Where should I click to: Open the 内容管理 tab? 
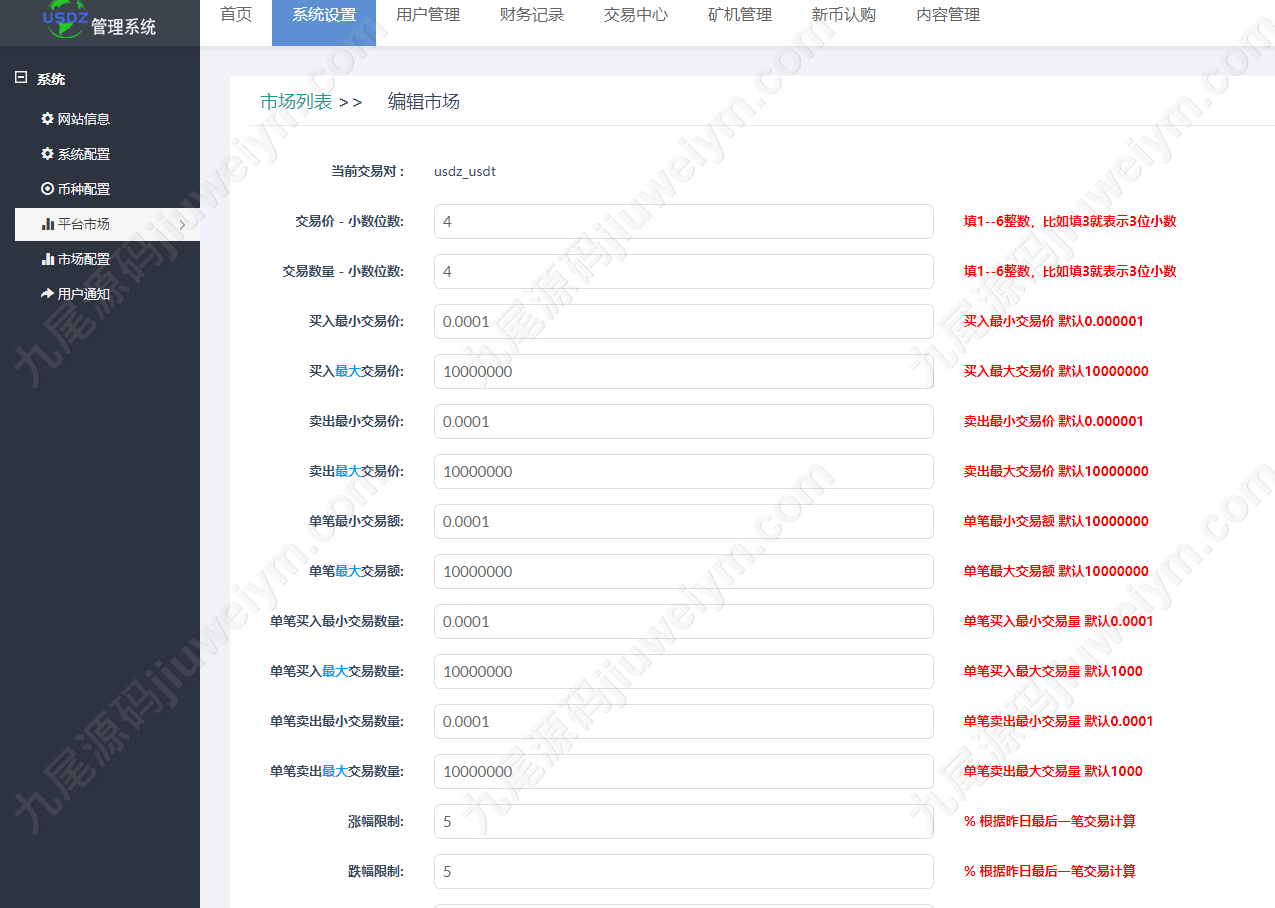click(x=948, y=15)
